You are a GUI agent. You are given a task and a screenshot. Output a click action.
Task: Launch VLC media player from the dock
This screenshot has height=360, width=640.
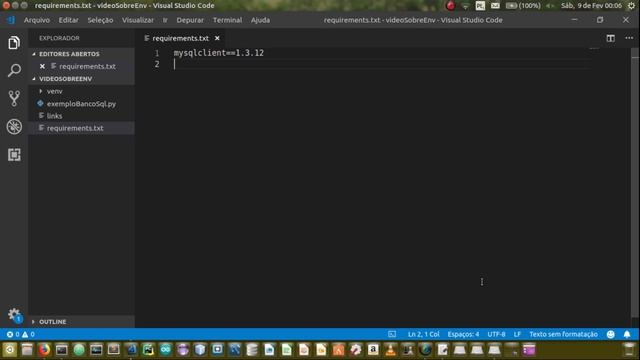pos(390,350)
